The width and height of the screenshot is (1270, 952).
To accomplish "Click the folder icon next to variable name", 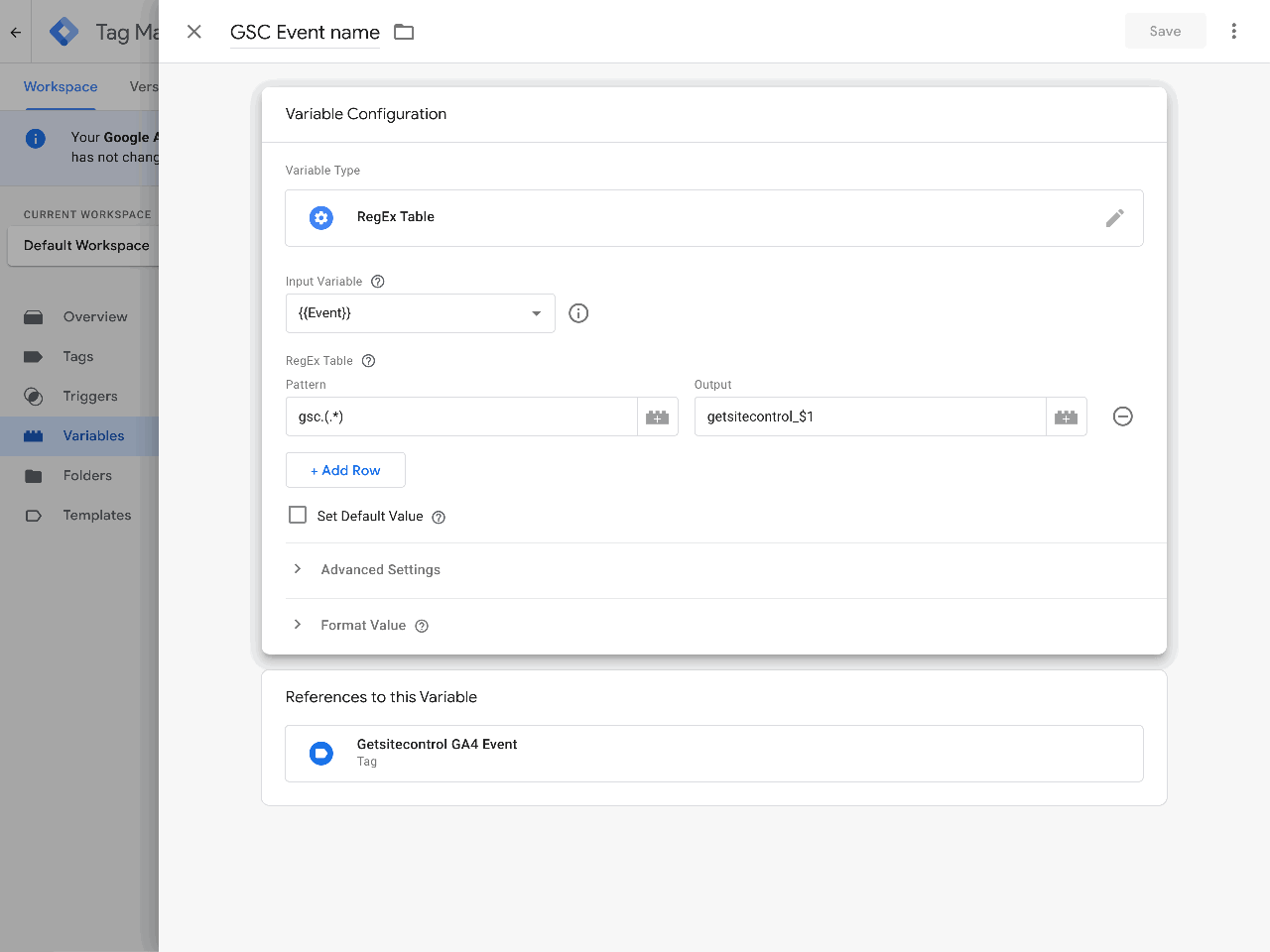I will point(404,32).
